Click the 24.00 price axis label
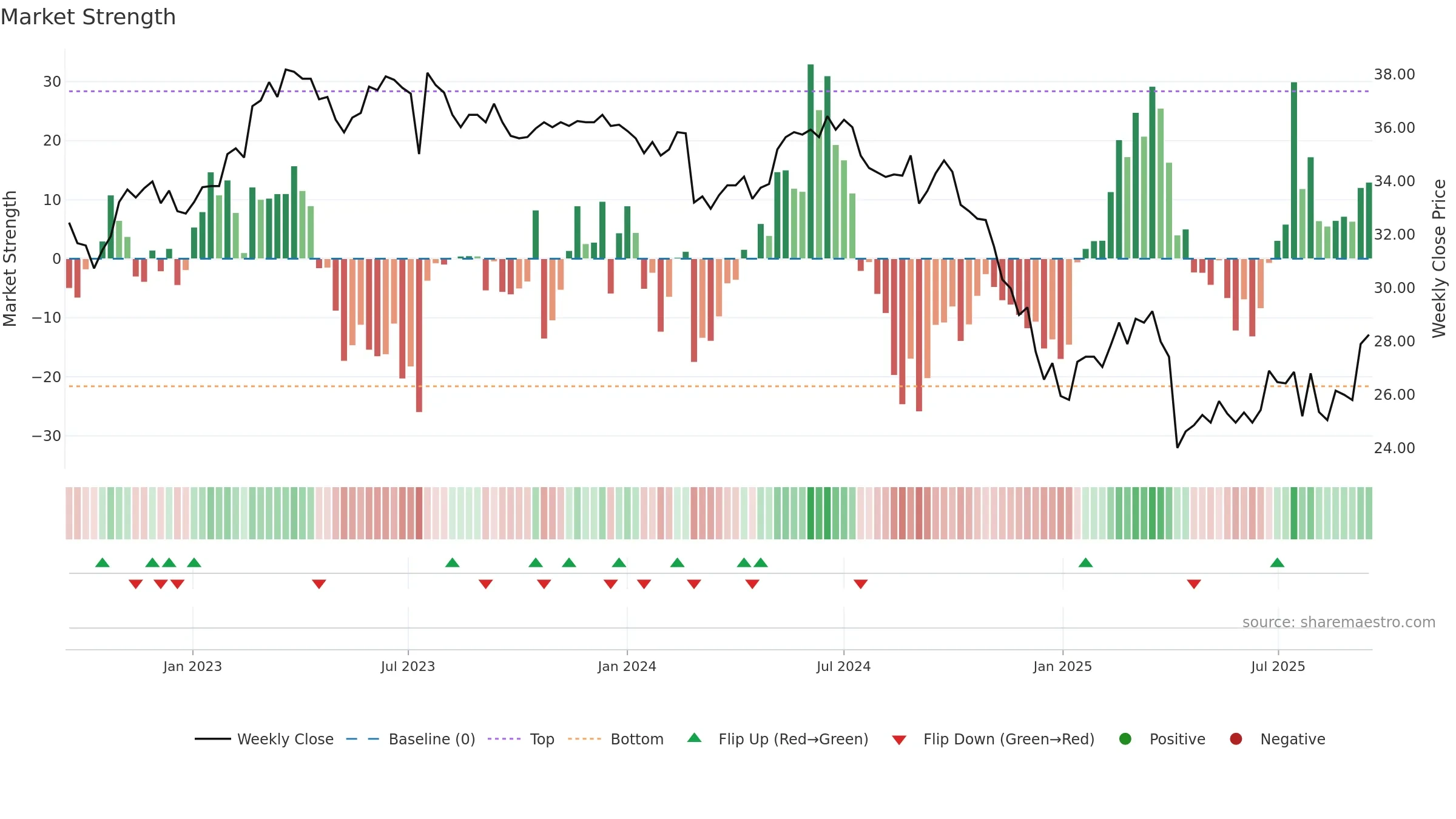Image resolution: width=1456 pixels, height=819 pixels. pos(1394,448)
